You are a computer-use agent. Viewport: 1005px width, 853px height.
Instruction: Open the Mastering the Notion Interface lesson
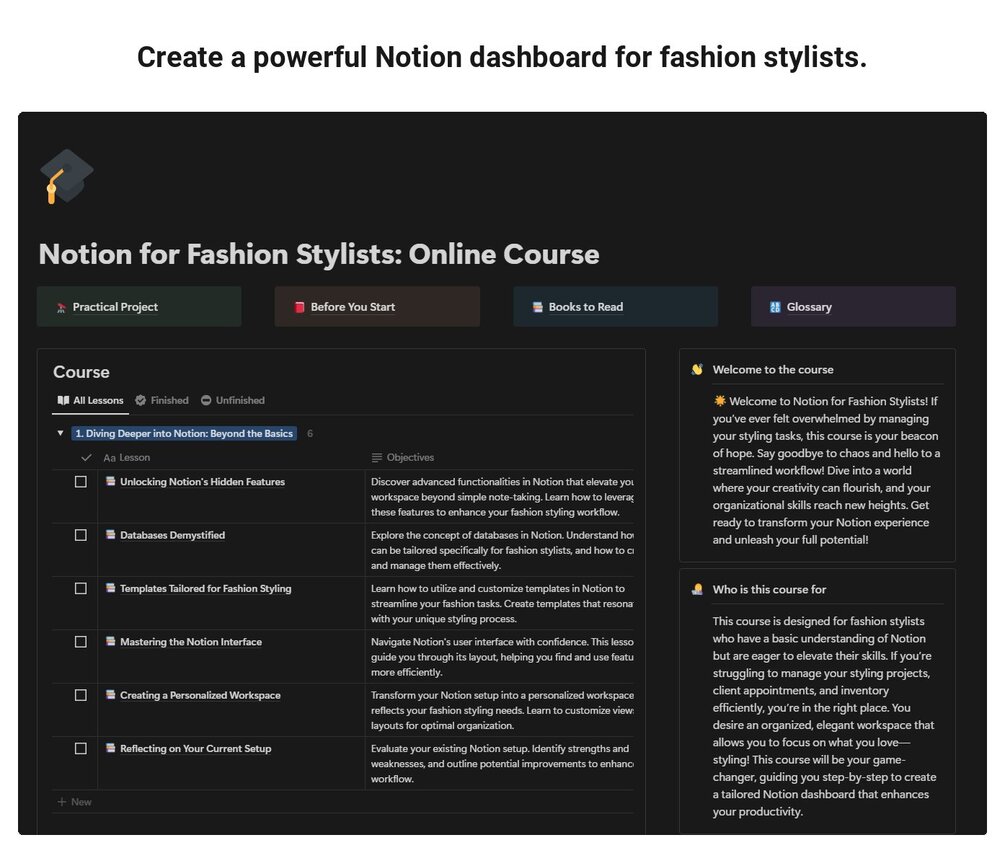click(191, 642)
